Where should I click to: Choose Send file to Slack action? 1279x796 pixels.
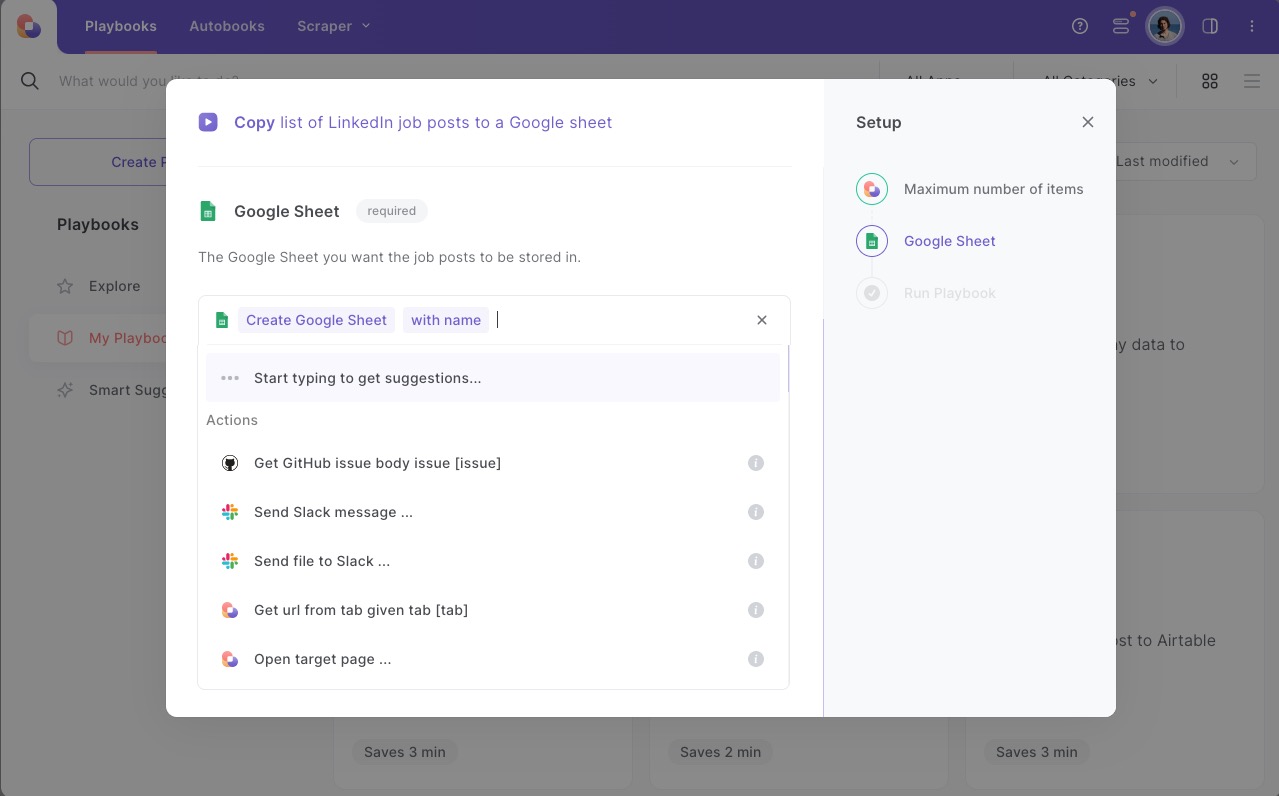point(322,561)
